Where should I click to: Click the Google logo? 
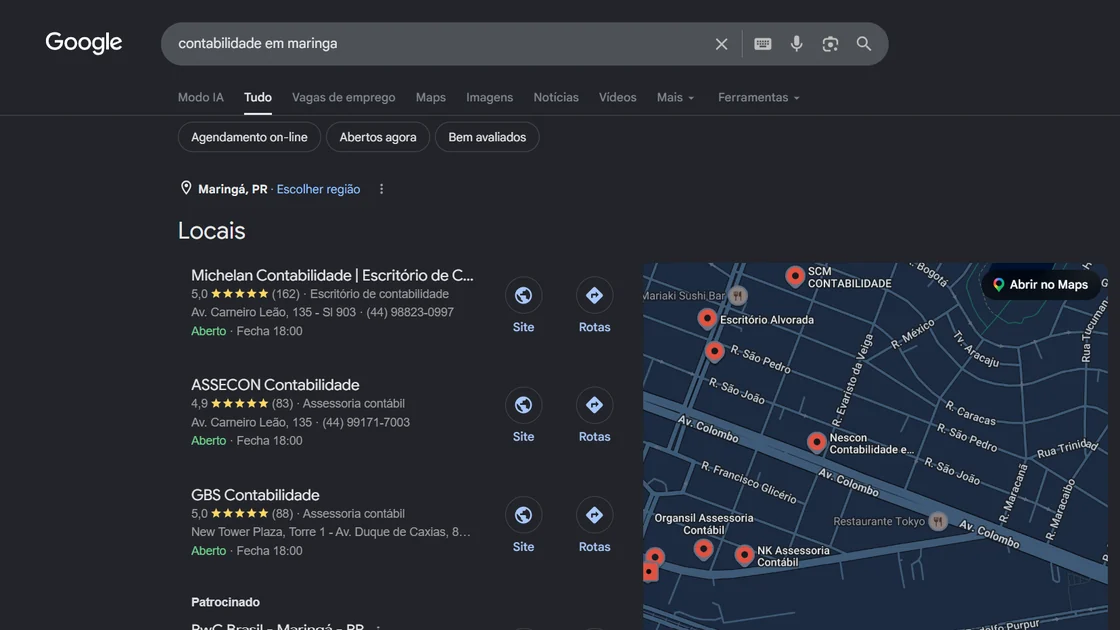click(84, 43)
